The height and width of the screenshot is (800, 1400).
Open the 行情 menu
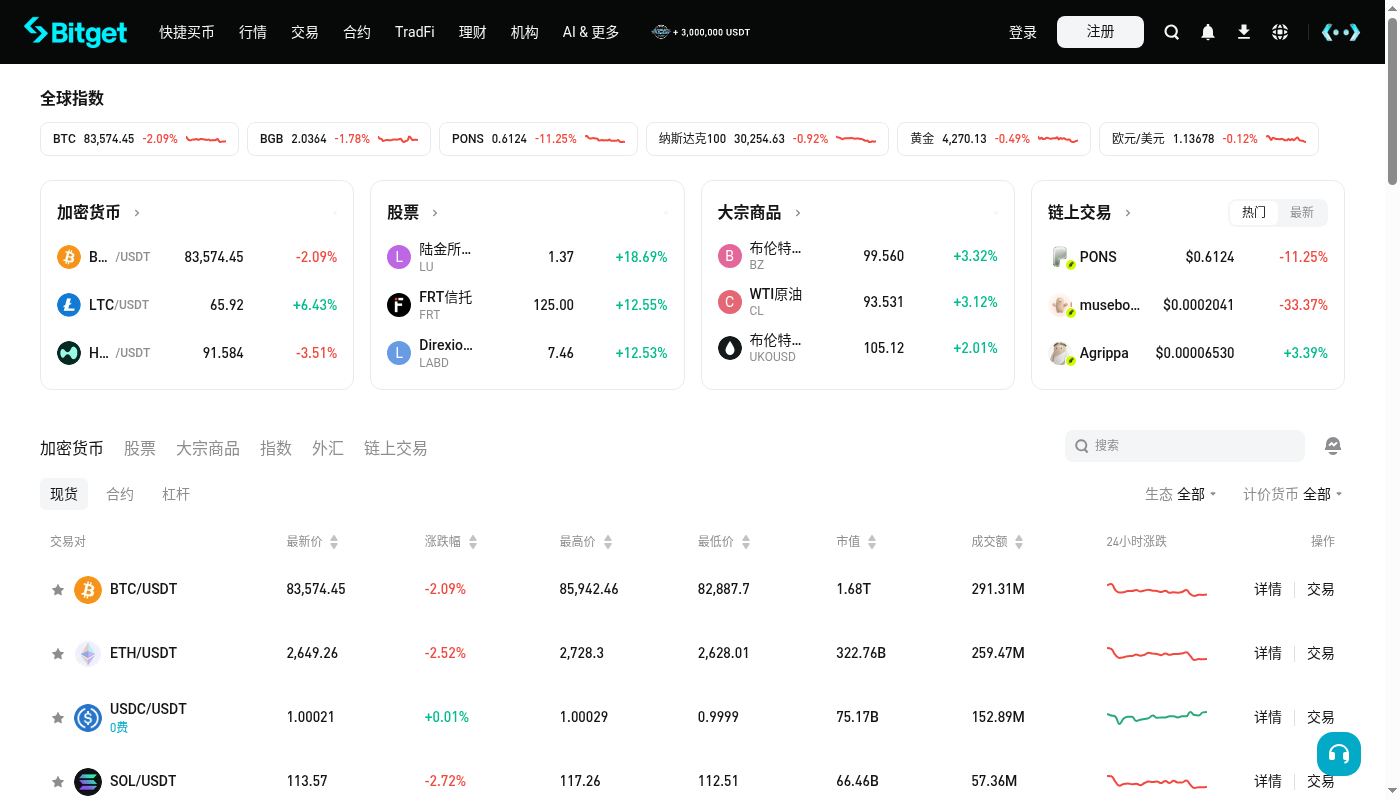(x=253, y=32)
